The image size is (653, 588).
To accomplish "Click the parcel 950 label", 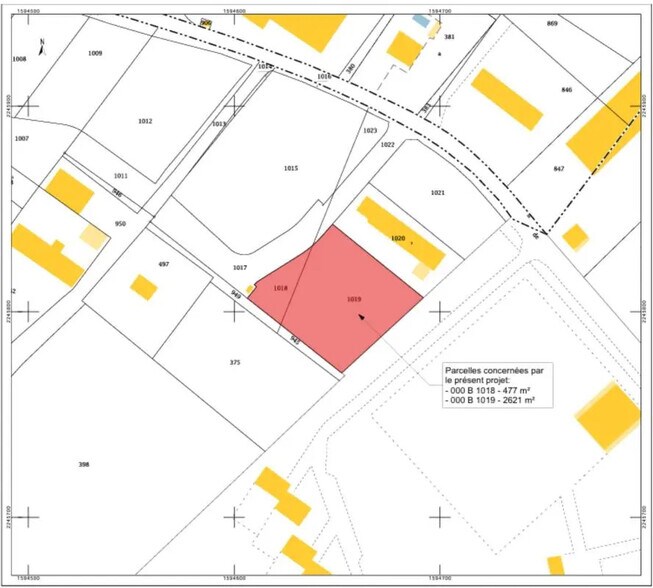I will 121,224.
